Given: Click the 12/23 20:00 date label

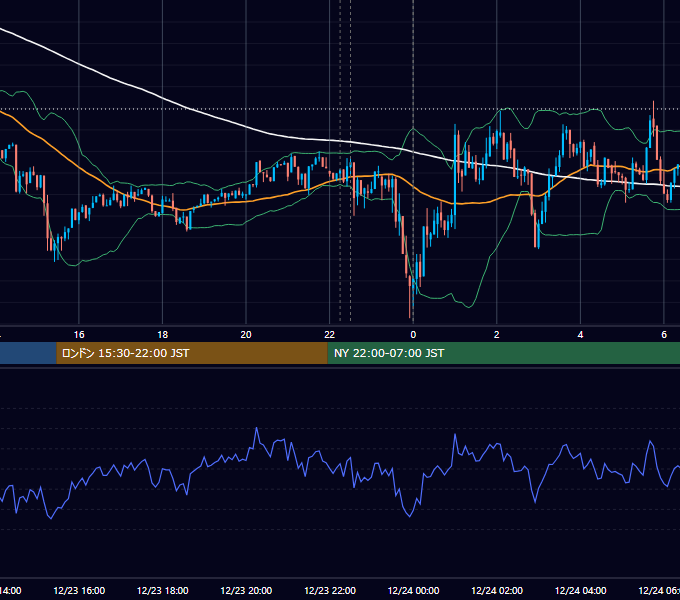Looking at the screenshot, I should click(x=246, y=590).
